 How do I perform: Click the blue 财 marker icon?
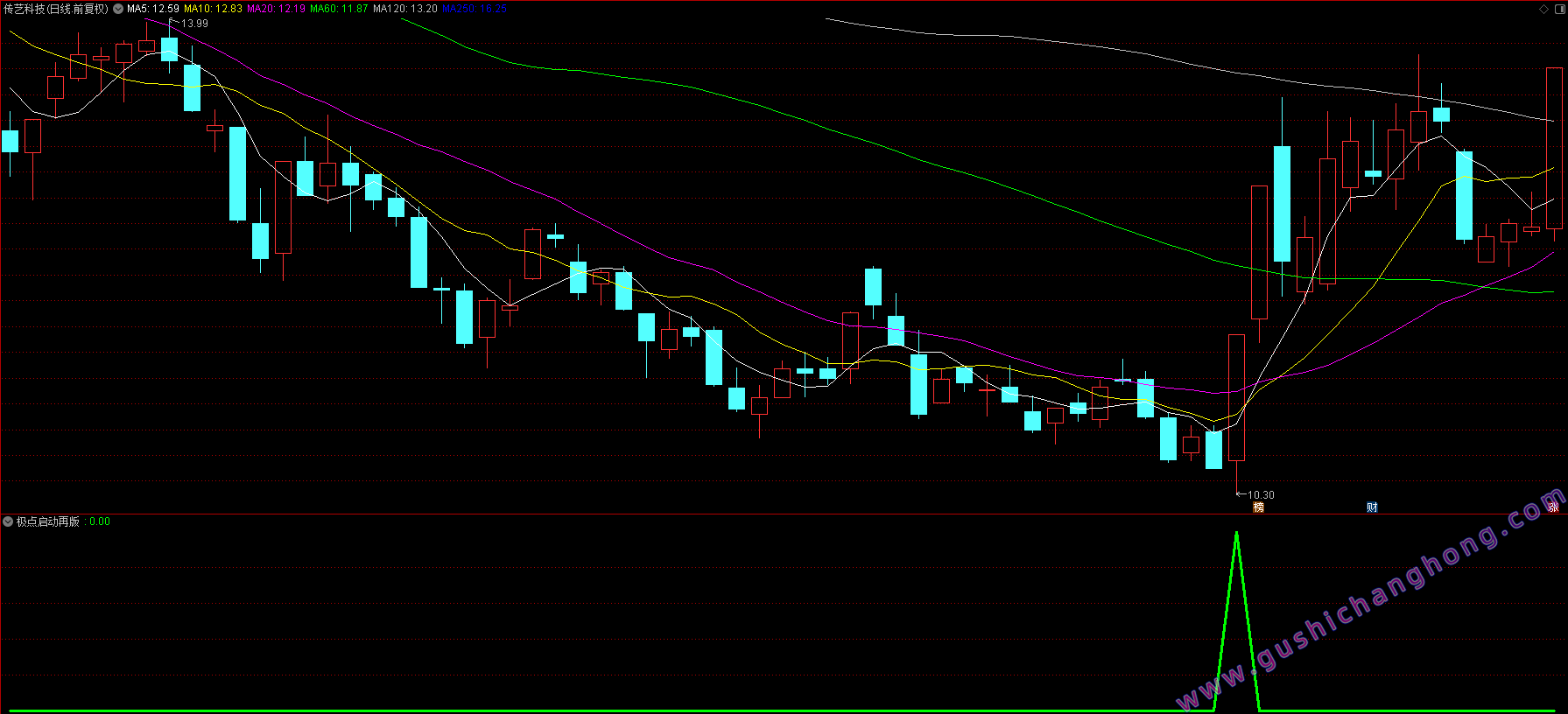(1372, 507)
